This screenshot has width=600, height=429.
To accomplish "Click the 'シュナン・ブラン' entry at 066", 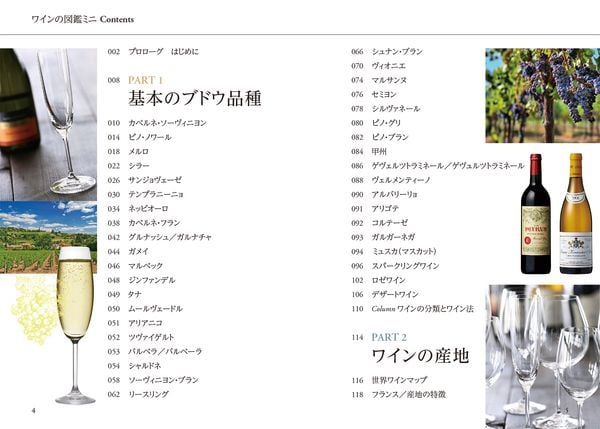I will [x=387, y=51].
